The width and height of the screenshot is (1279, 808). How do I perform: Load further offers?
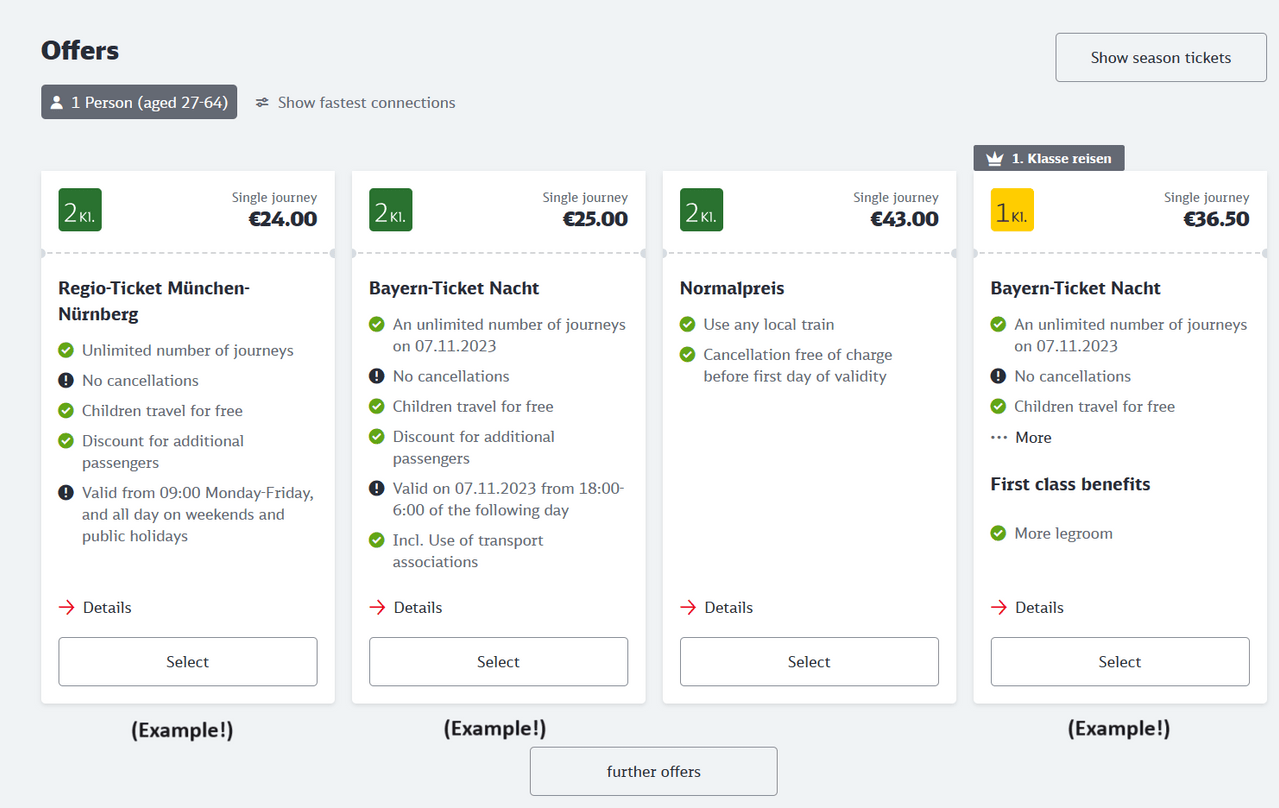tap(654, 771)
